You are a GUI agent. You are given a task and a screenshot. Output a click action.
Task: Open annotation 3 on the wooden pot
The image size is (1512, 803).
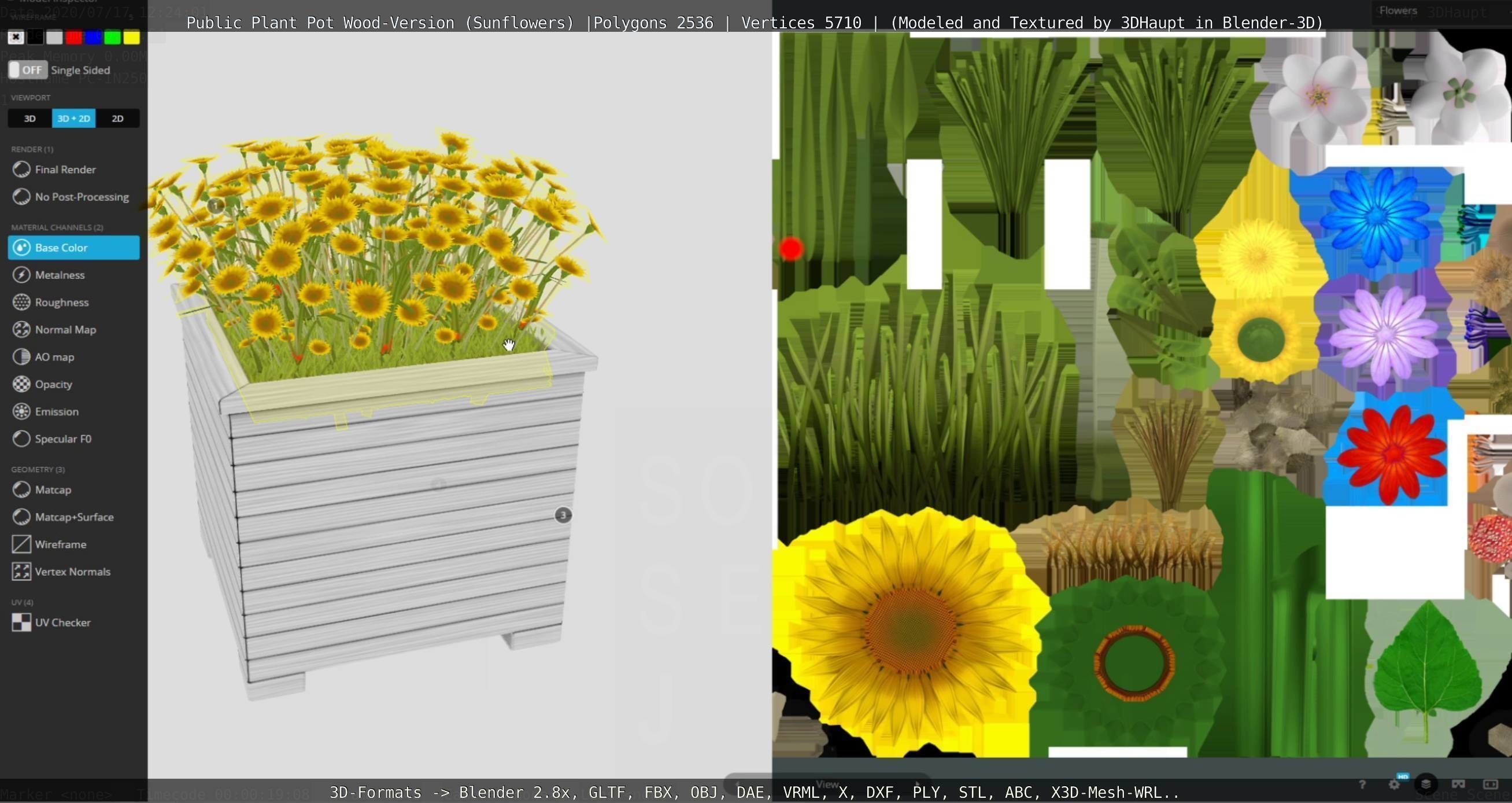pos(563,515)
